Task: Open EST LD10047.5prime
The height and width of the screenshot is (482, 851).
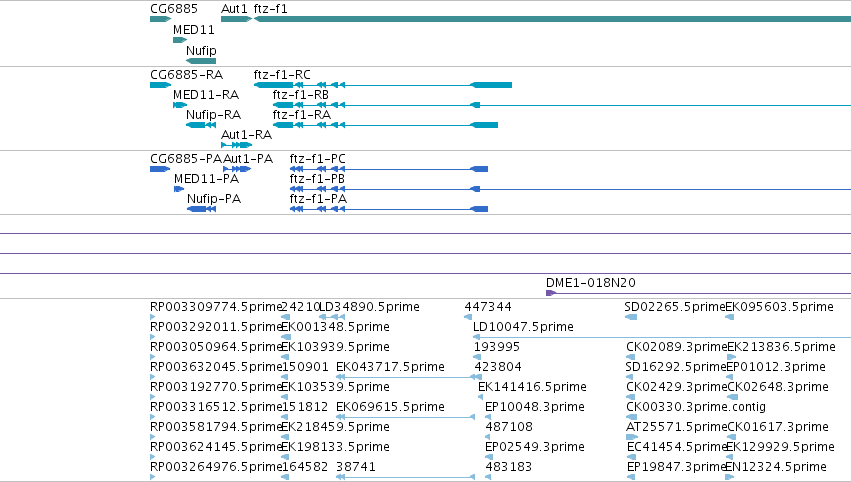Action: coord(523,327)
